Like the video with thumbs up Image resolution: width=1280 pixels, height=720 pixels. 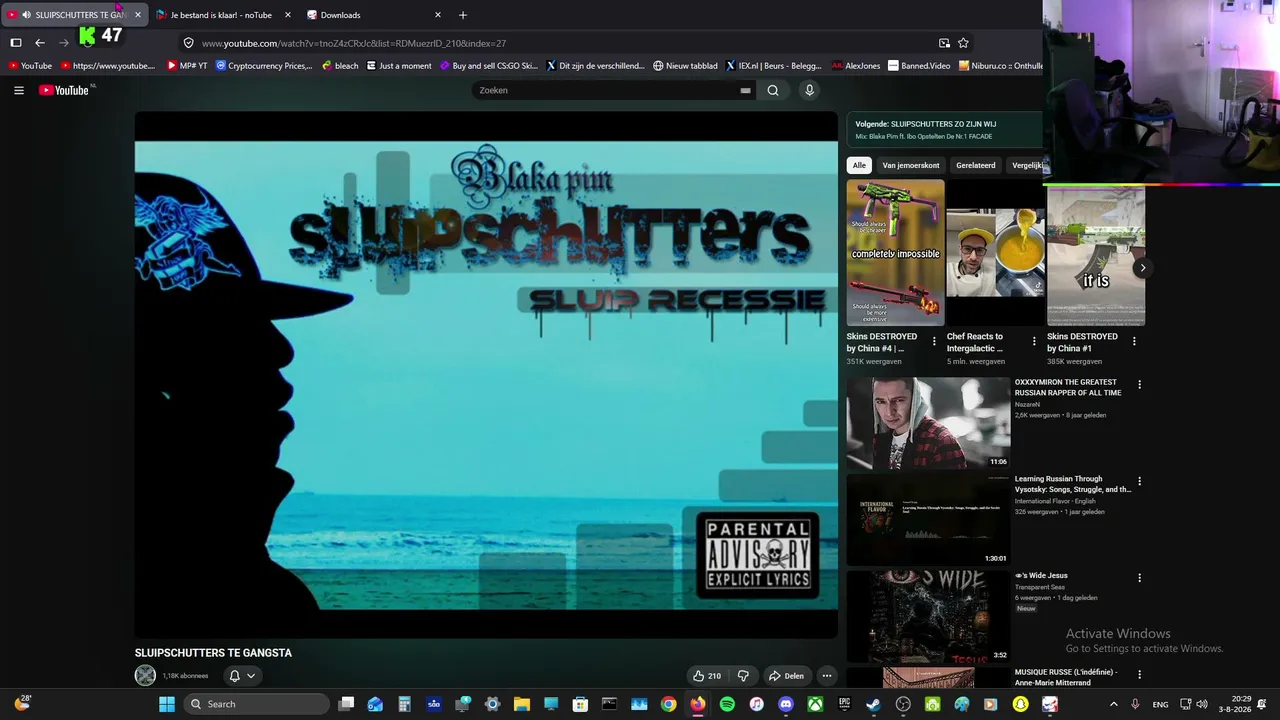pos(706,676)
